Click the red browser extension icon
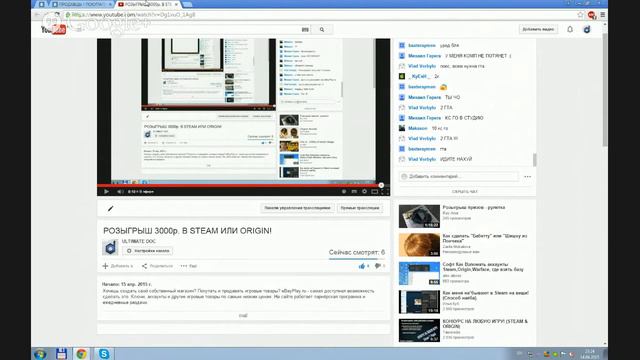 click(x=591, y=15)
